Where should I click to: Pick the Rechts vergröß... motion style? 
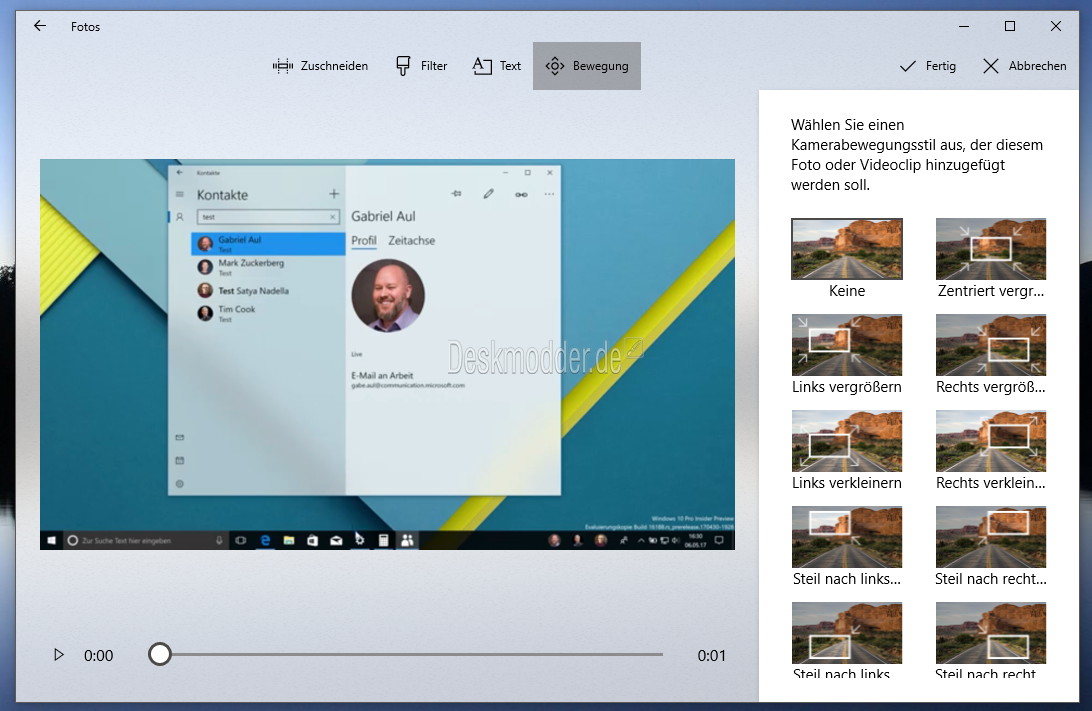[x=991, y=355]
